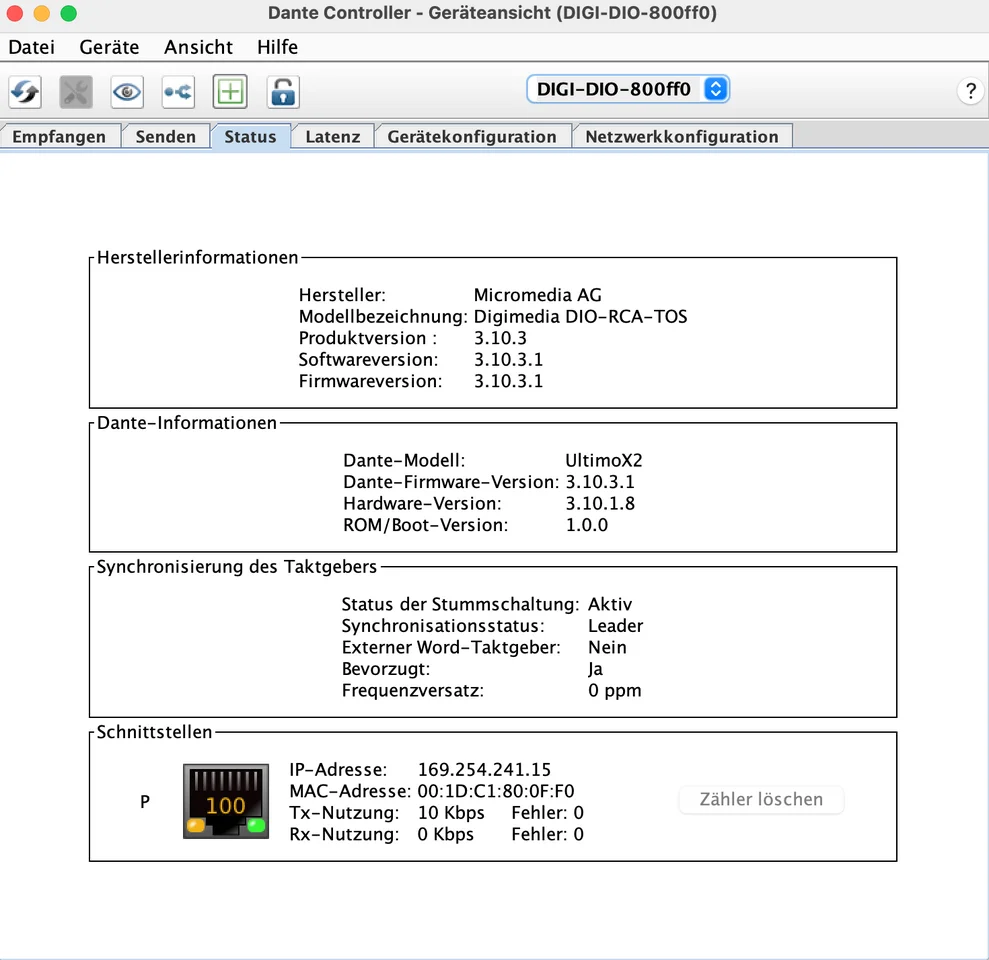Viewport: 989px width, 960px height.
Task: Click the network port icon showing 100
Action: point(225,802)
